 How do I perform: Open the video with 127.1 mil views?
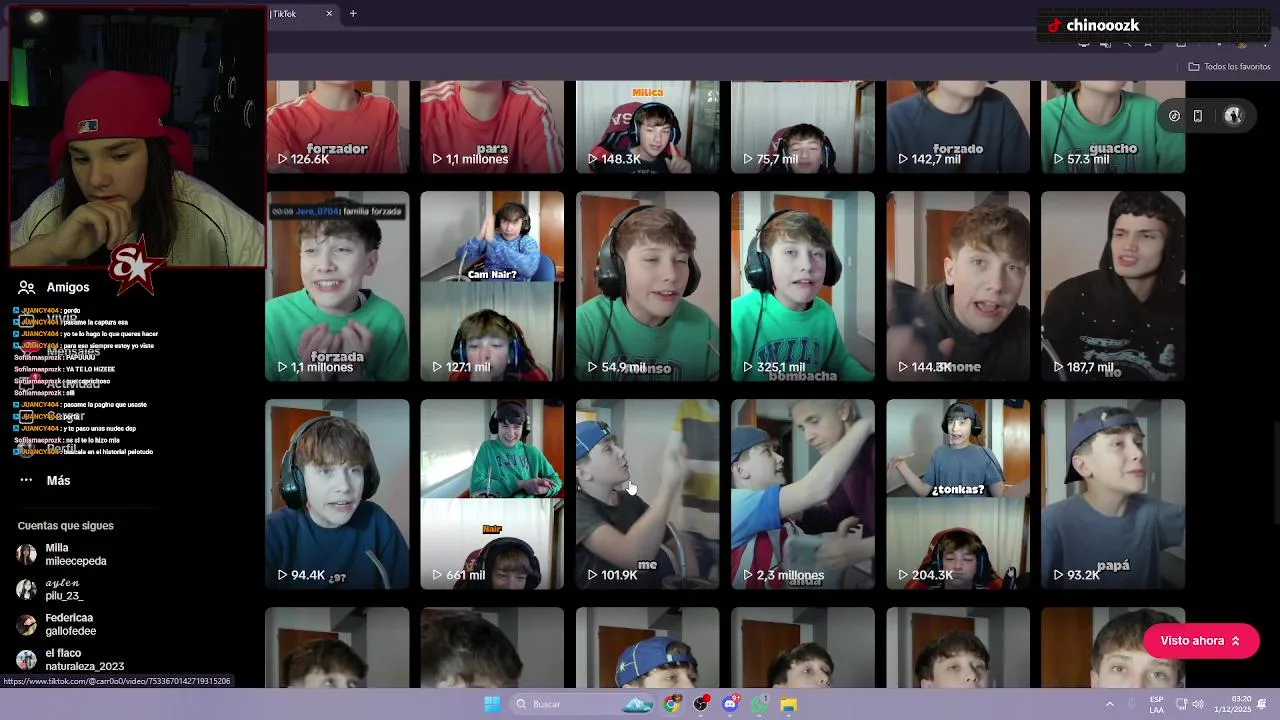click(492, 286)
